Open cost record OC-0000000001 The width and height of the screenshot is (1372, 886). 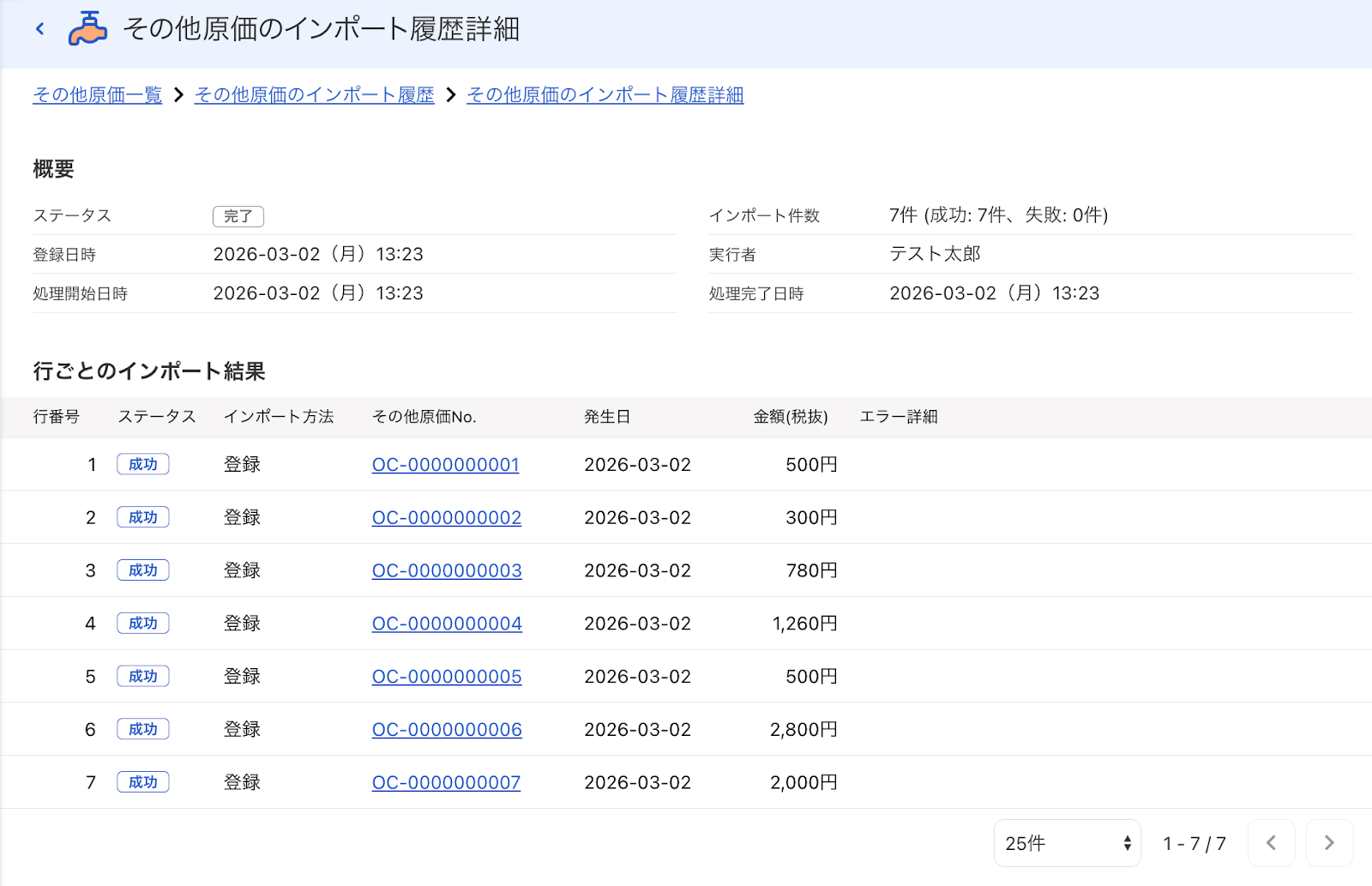pyautogui.click(x=446, y=465)
